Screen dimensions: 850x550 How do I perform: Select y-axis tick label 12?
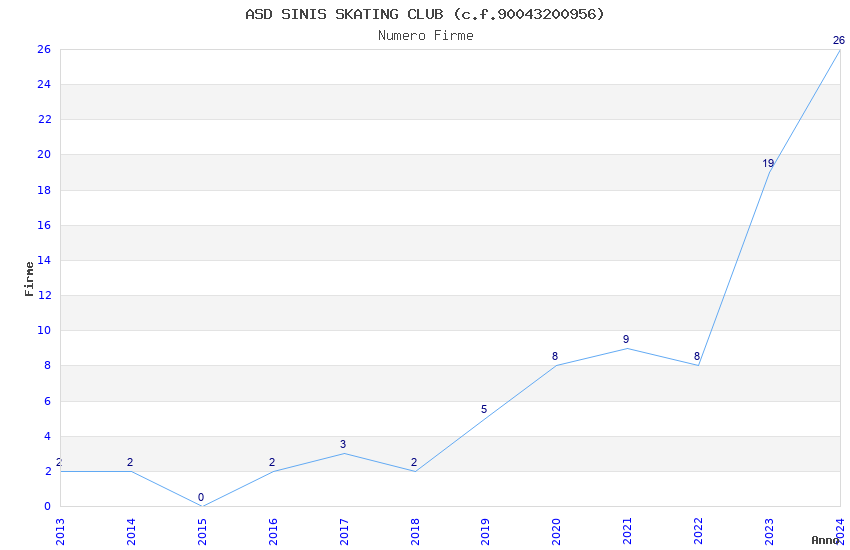[44, 295]
